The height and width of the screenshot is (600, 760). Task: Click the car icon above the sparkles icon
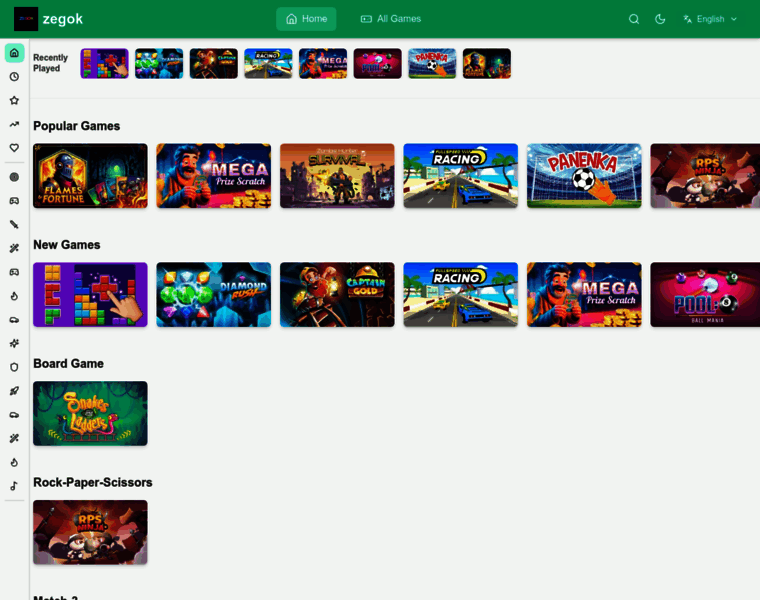pyautogui.click(x=15, y=319)
